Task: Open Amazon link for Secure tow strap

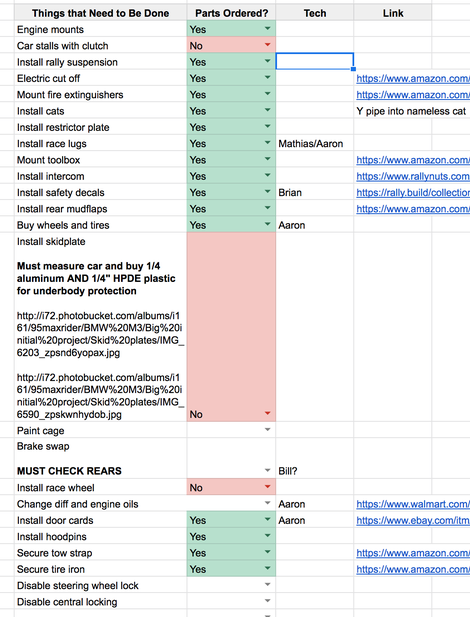Action: coord(413,553)
